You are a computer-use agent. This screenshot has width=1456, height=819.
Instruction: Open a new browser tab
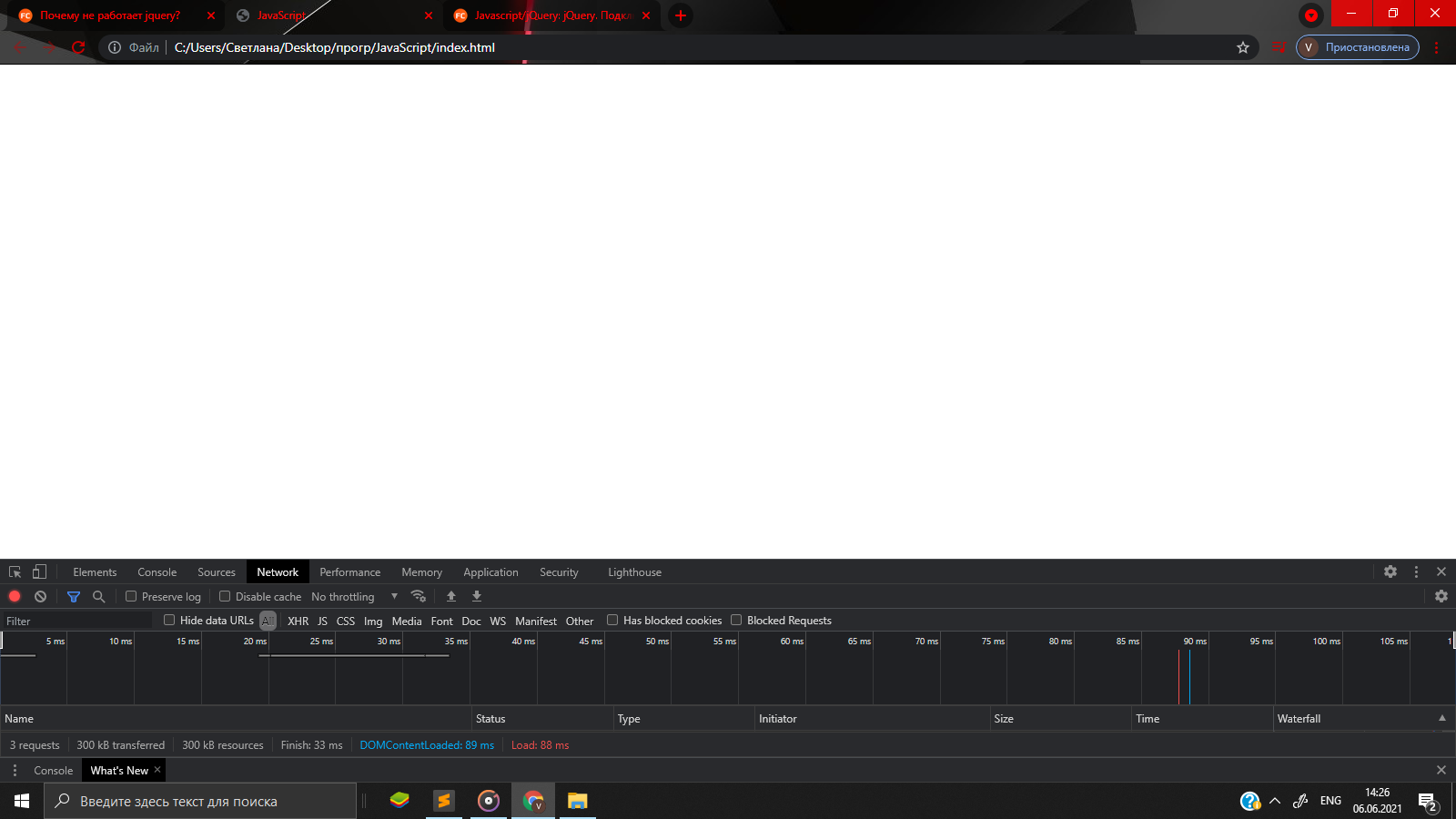tap(681, 15)
